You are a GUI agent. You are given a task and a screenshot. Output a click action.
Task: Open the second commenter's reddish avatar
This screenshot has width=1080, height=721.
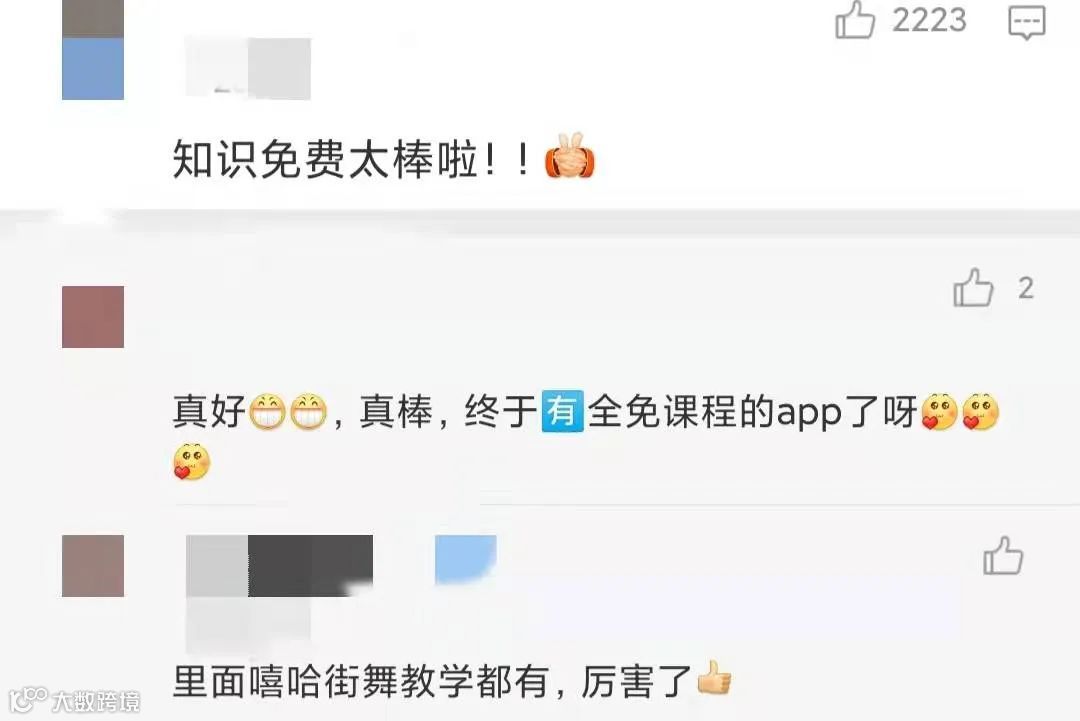click(93, 317)
